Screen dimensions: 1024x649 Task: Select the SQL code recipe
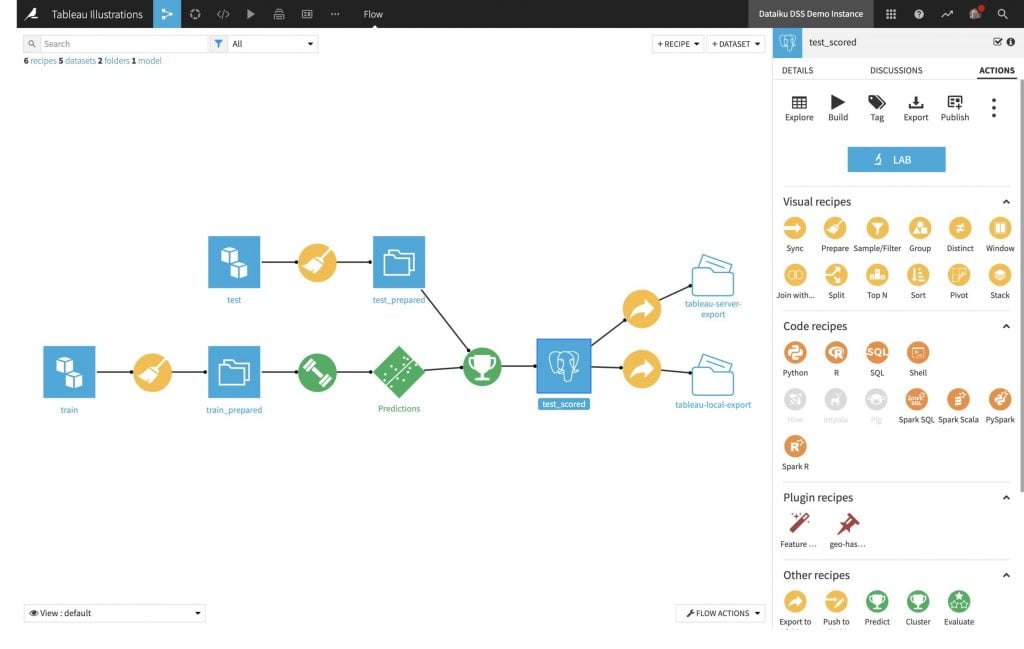877,353
